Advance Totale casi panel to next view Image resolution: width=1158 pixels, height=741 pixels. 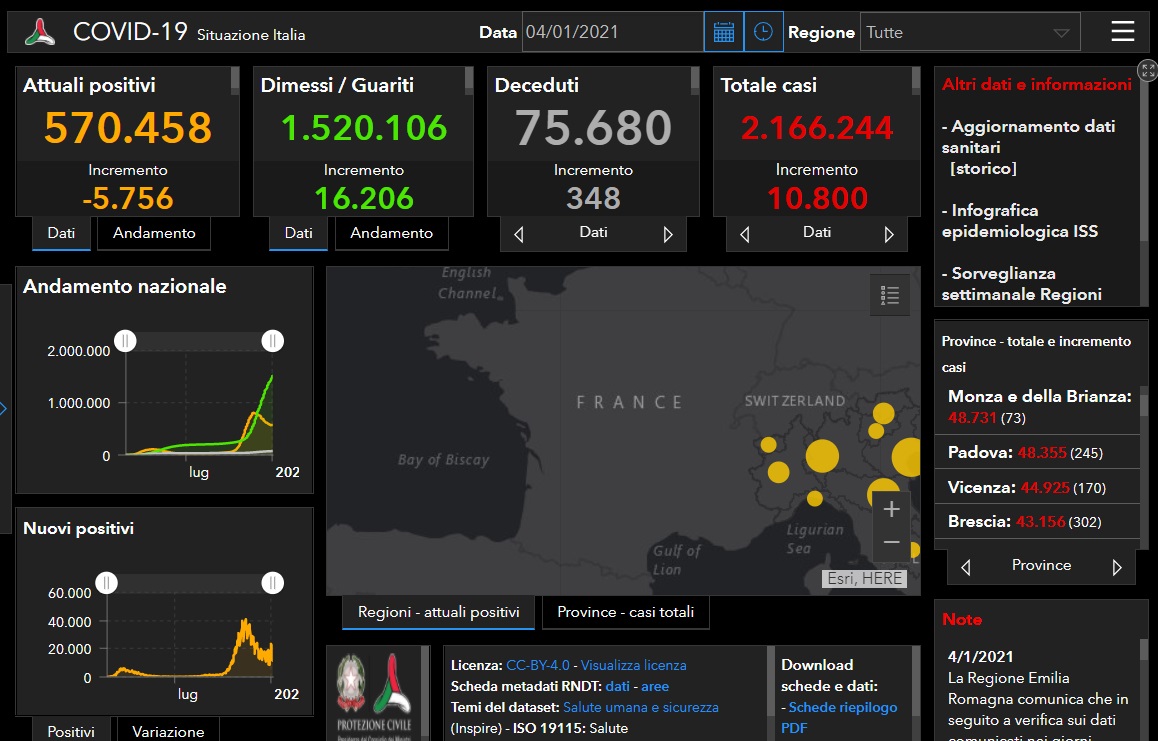point(888,235)
